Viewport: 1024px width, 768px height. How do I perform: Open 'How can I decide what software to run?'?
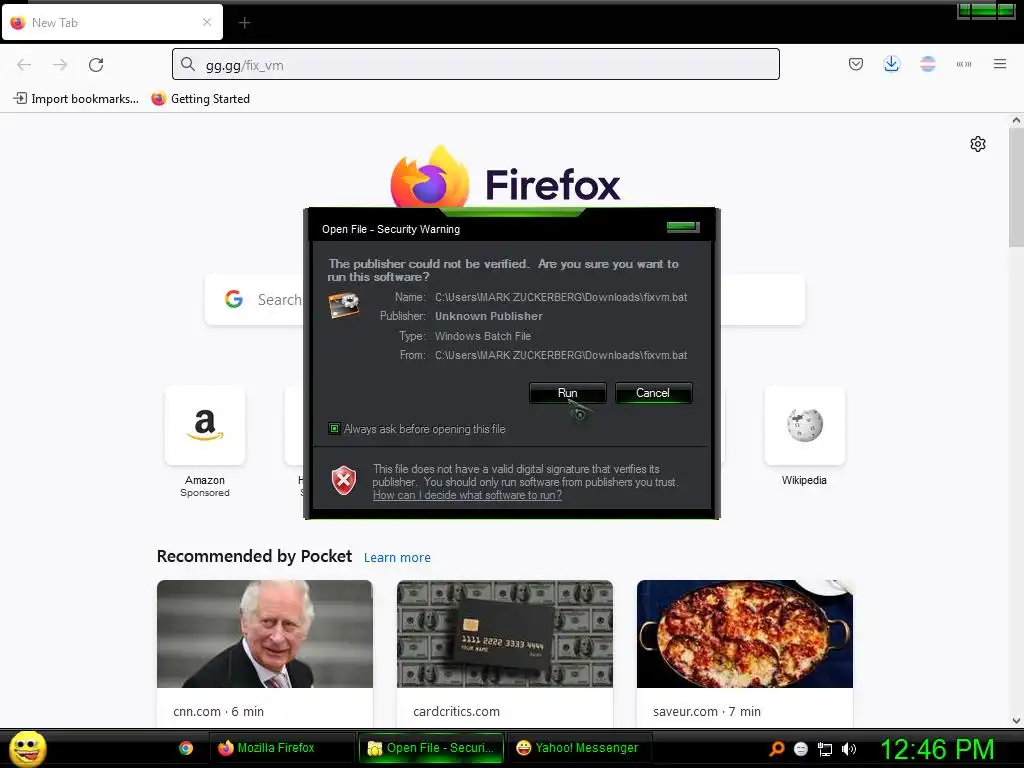[x=467, y=495]
